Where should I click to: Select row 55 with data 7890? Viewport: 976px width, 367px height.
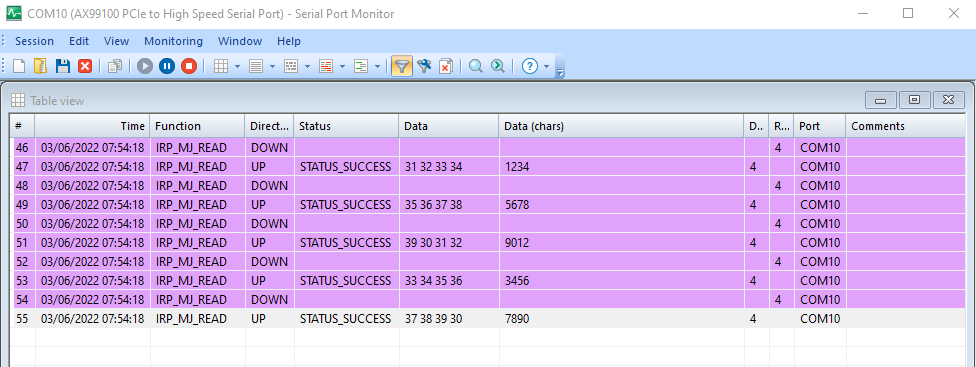(487, 318)
